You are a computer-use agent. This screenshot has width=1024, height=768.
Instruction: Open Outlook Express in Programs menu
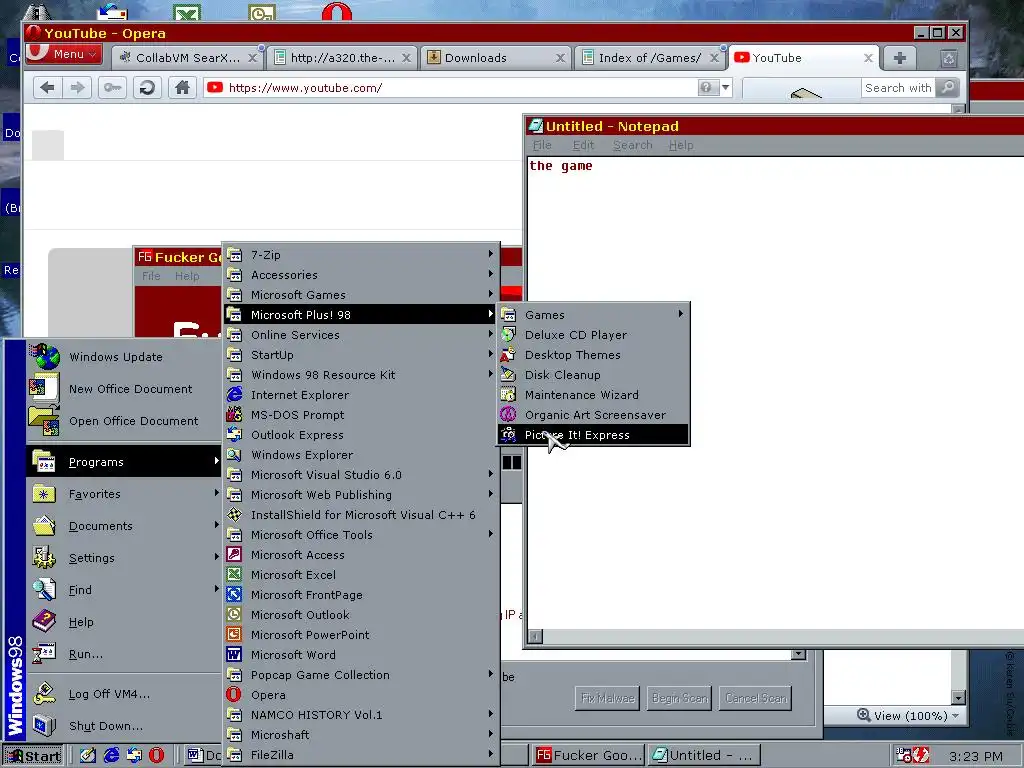(x=361, y=435)
